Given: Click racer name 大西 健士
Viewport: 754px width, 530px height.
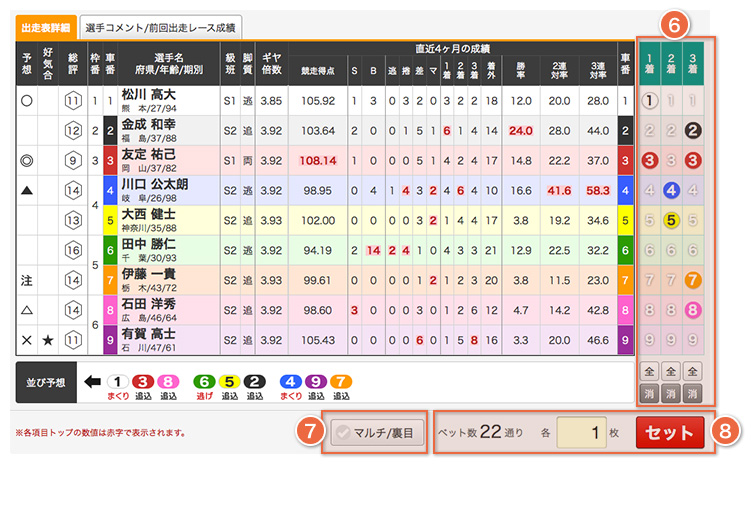Looking at the screenshot, I should 149,214.
